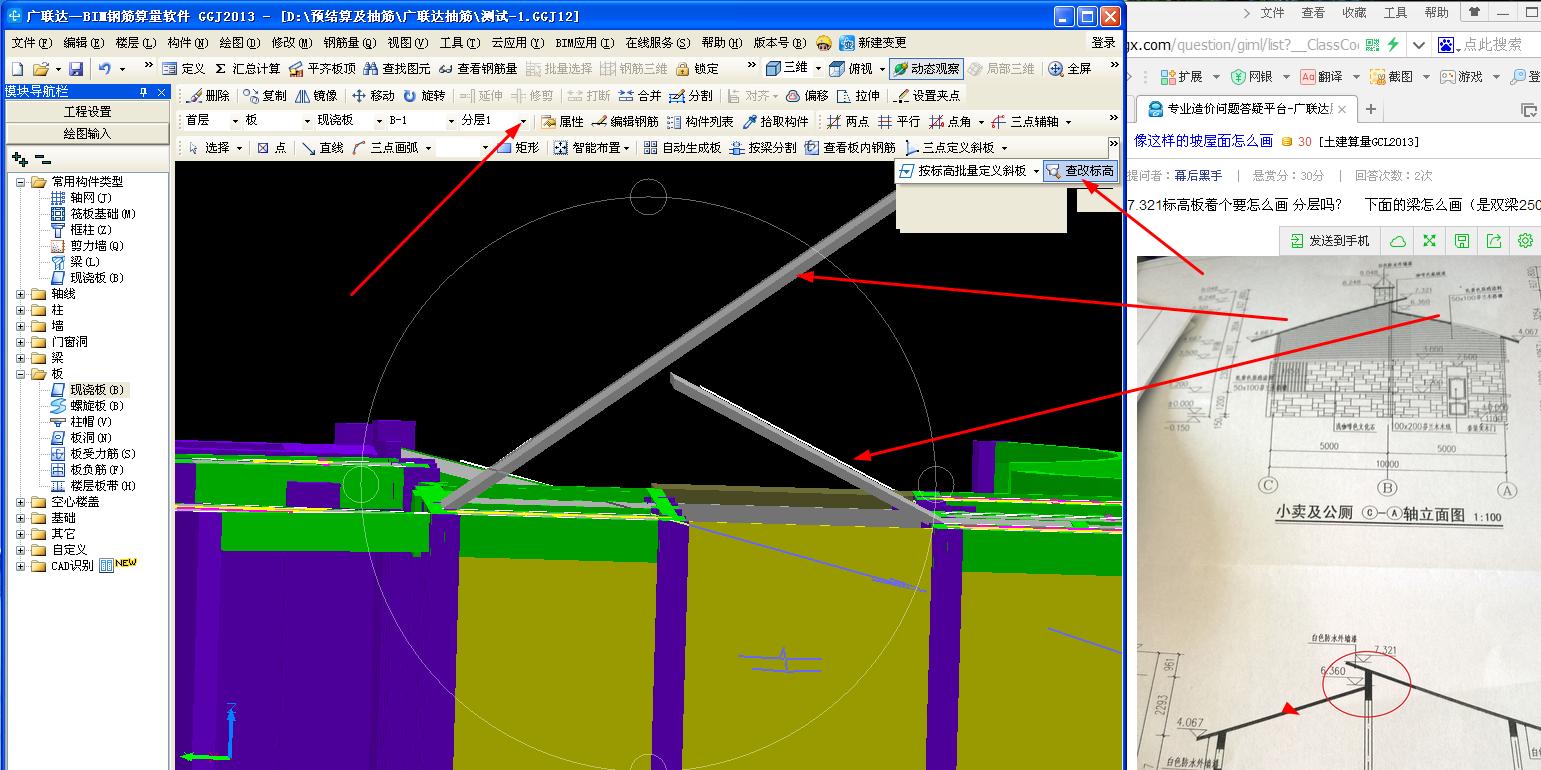The image size is (1541, 770).
Task: Click the 旋转 rotate tool
Action: click(424, 96)
